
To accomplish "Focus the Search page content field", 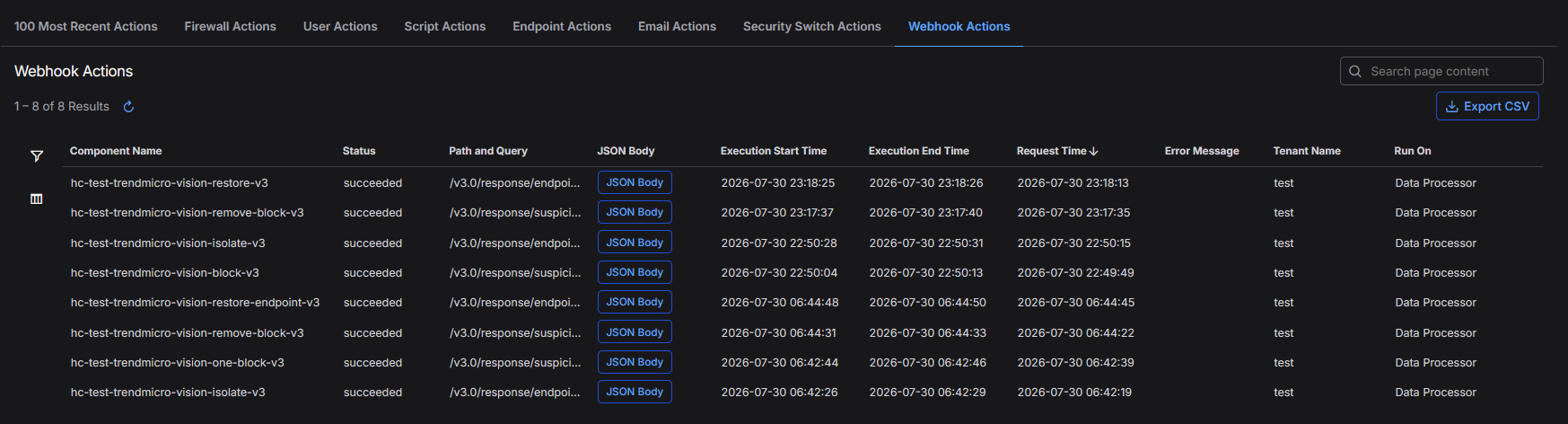I will coord(1441,71).
